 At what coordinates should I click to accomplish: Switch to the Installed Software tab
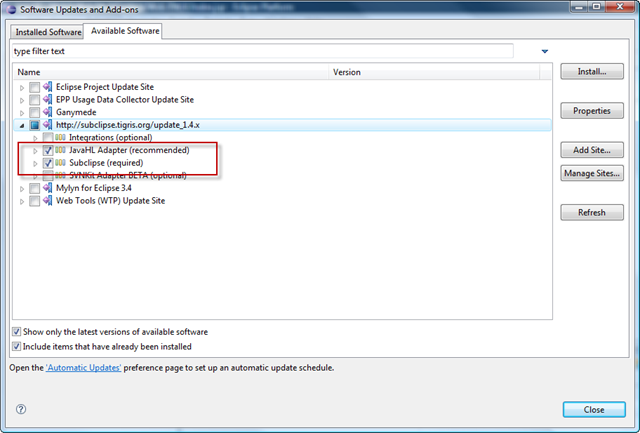48,32
